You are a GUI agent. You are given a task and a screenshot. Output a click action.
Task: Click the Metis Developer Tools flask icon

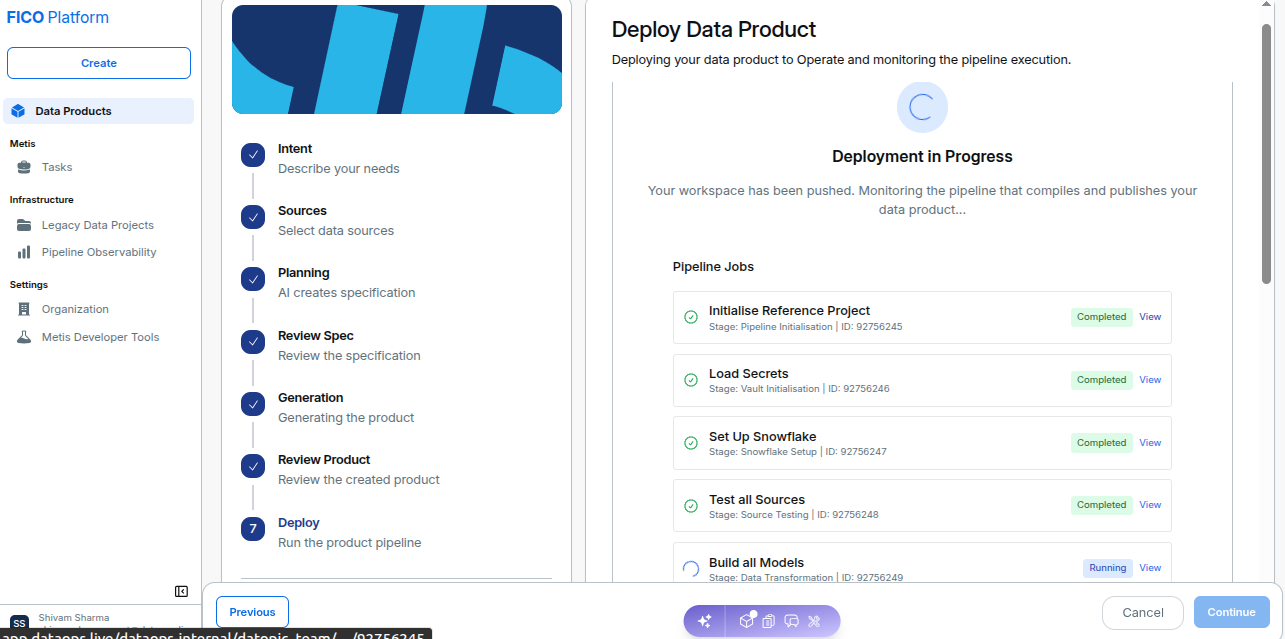24,337
